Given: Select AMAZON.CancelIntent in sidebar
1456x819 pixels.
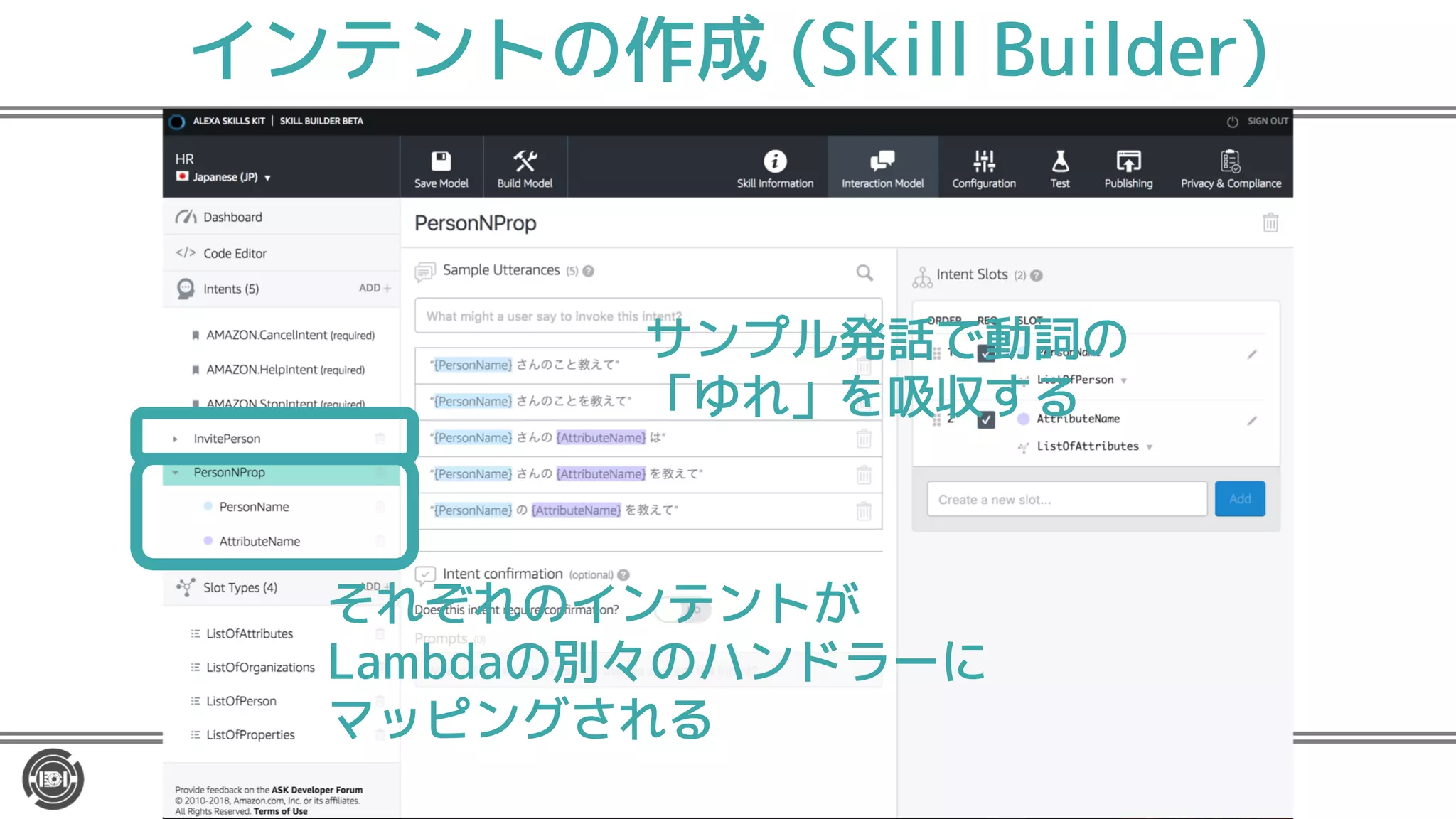Looking at the screenshot, I should [290, 335].
